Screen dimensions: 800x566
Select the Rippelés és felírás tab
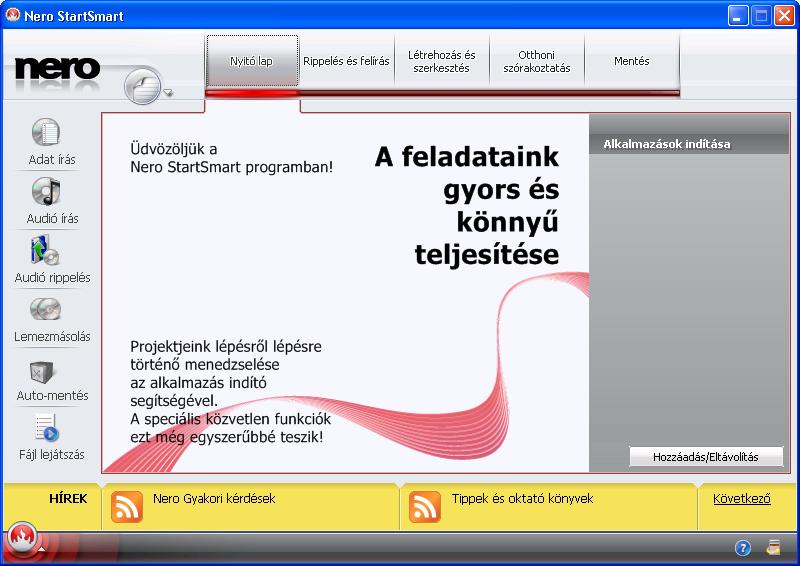346,61
